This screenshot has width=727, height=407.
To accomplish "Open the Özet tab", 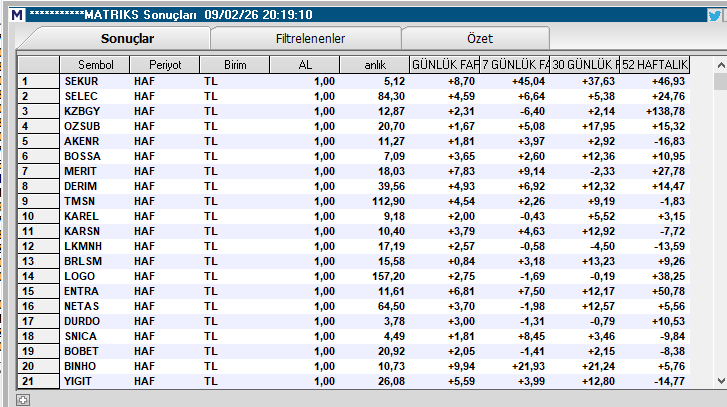I will [x=480, y=38].
